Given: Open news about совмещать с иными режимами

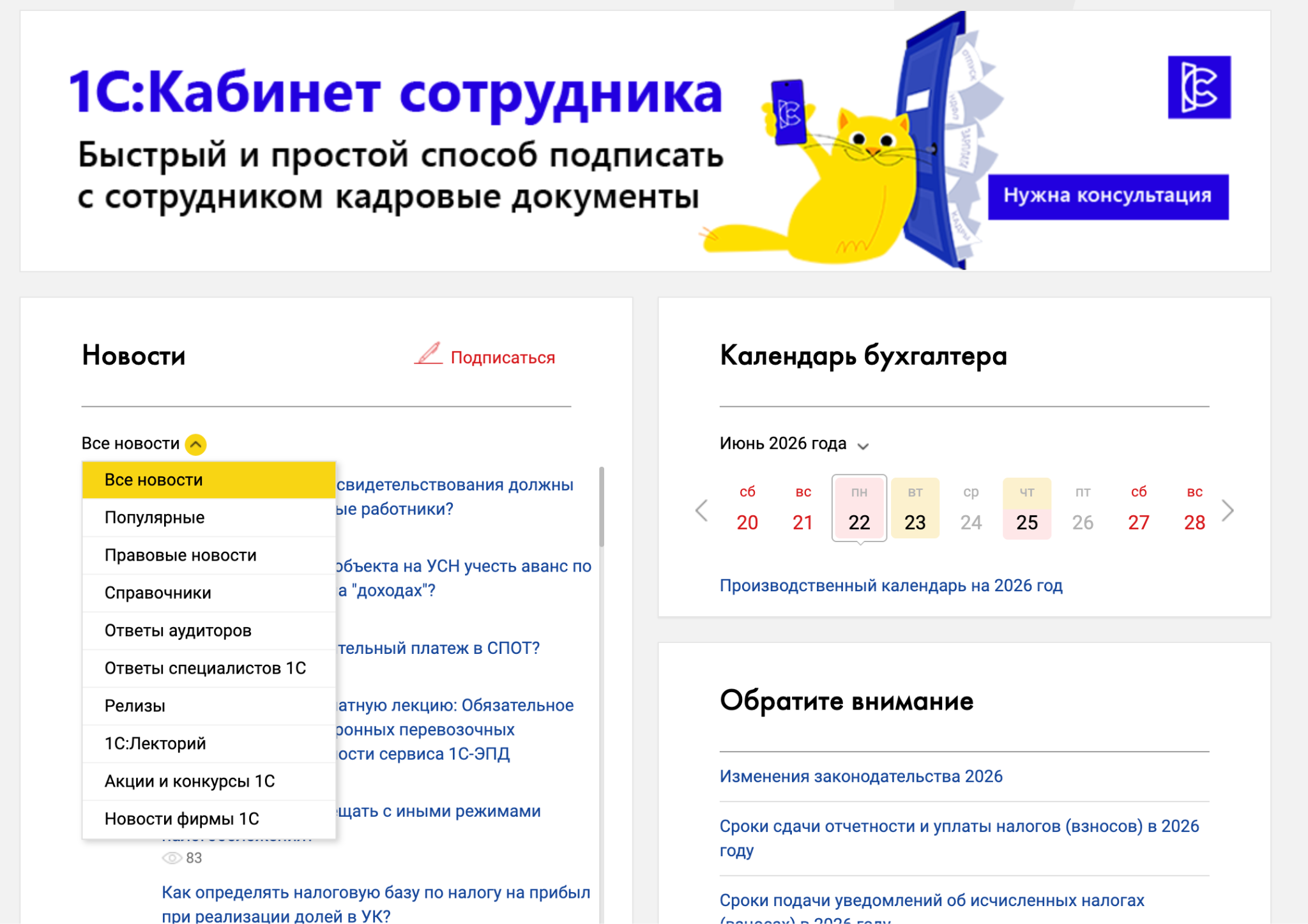Looking at the screenshot, I should (438, 812).
